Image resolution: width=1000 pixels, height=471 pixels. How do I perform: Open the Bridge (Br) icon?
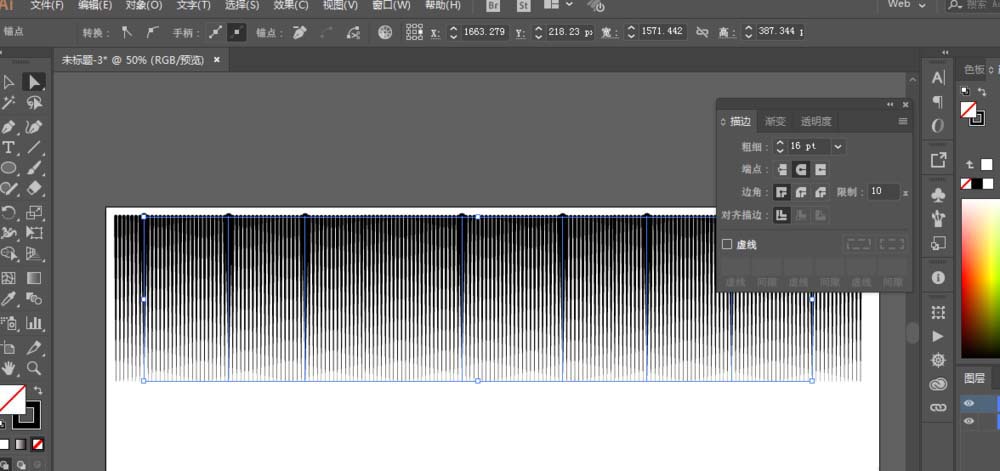point(490,5)
